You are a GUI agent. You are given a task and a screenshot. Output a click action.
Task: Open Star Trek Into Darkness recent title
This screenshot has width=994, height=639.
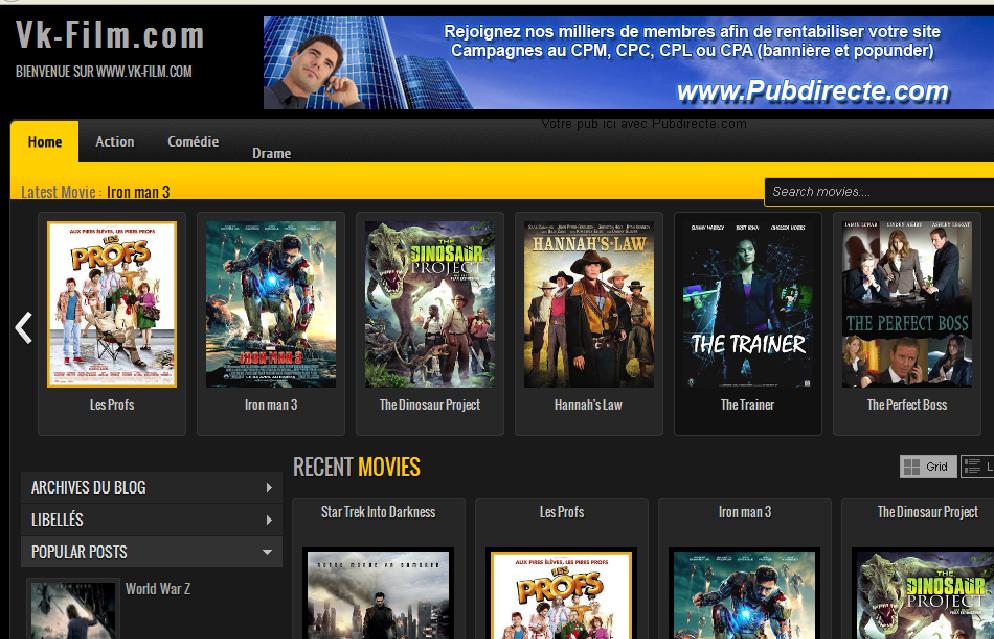378,512
